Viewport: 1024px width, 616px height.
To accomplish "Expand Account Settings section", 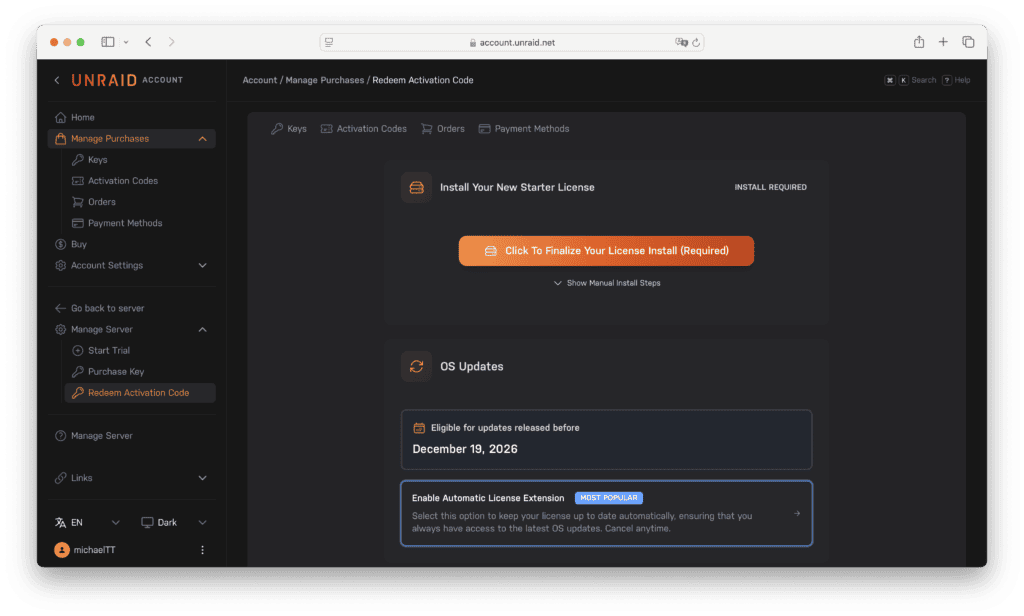I will point(203,265).
